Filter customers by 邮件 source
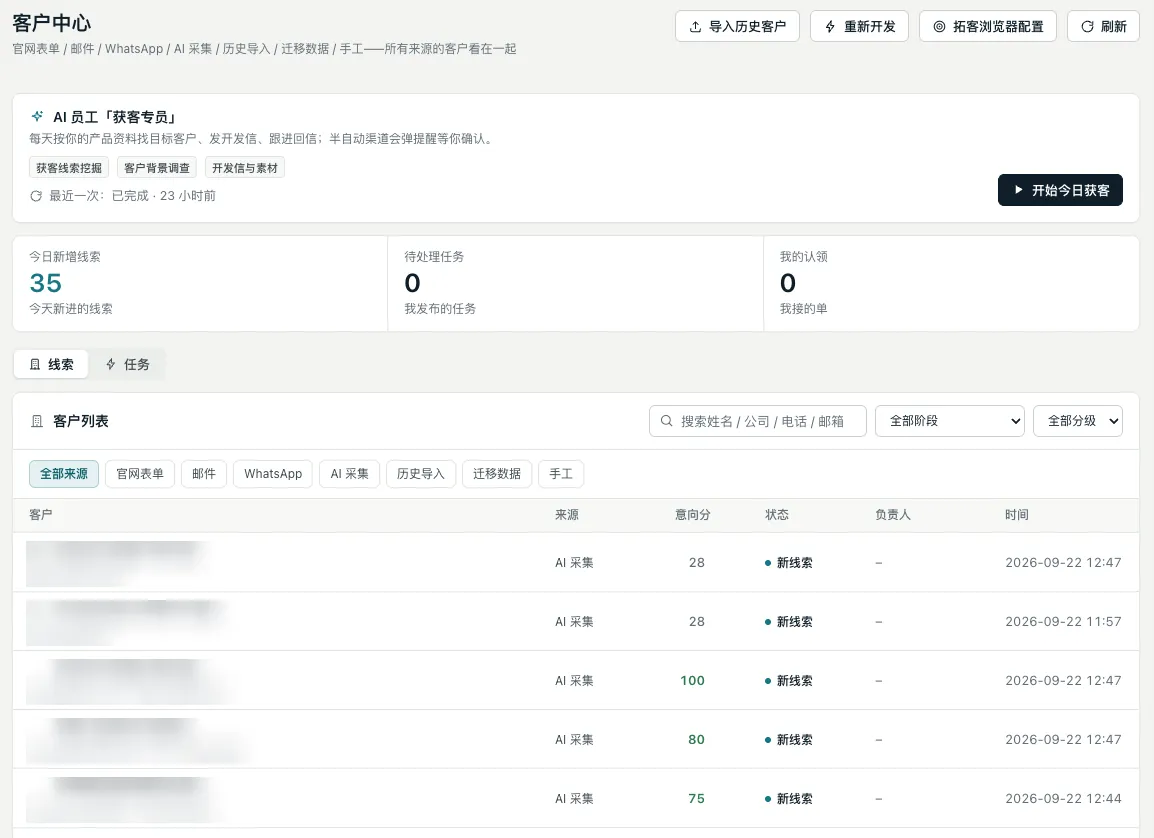Image resolution: width=1154 pixels, height=838 pixels. [x=204, y=474]
